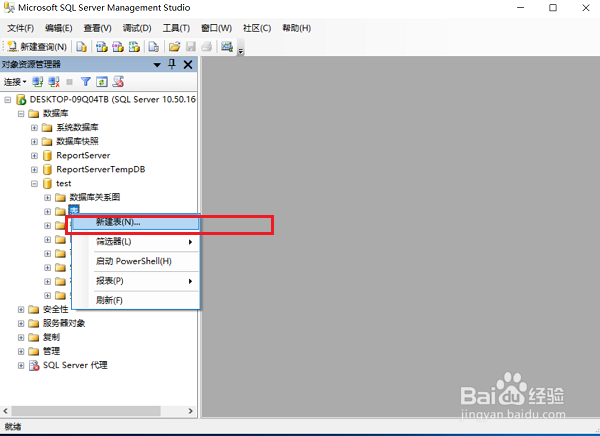Expand the SQL Server 代理 node

tap(21, 366)
